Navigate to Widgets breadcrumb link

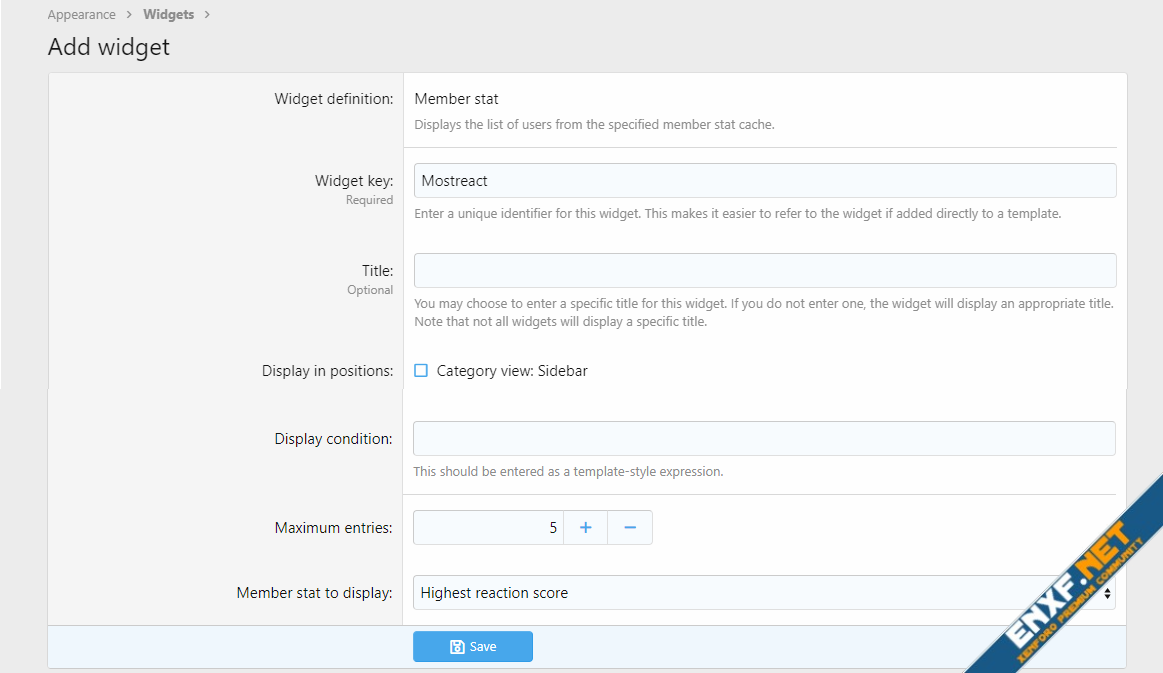[168, 15]
